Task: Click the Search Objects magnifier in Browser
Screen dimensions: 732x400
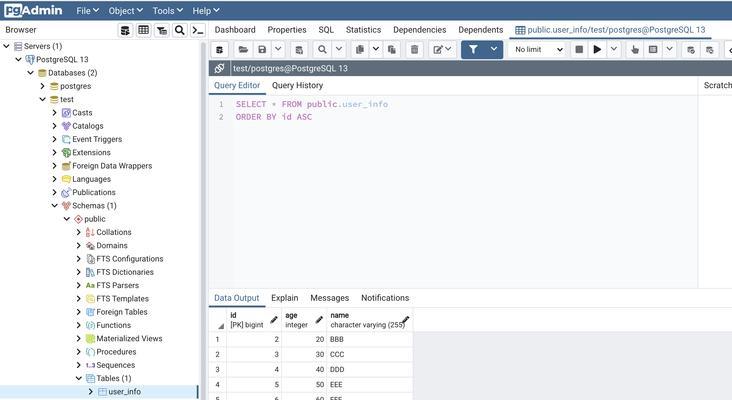Action: coord(180,30)
